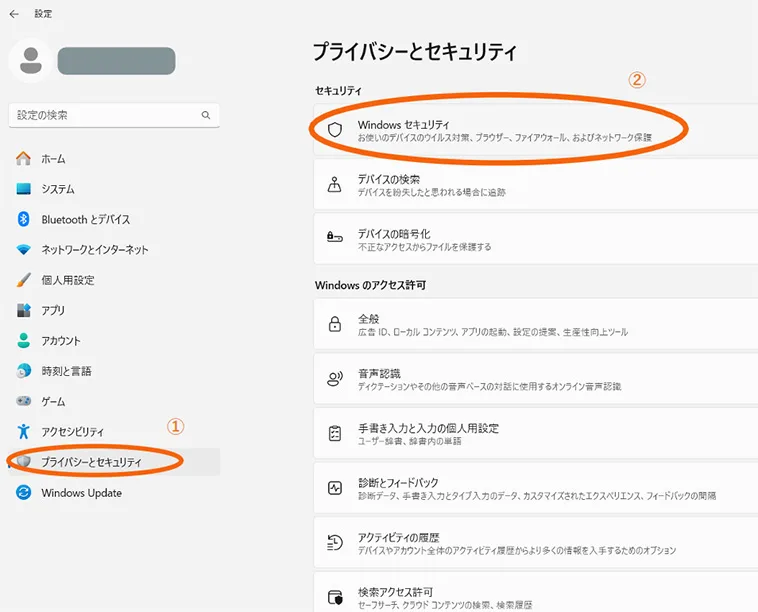
Task: Open ゲーム settings
Action: tap(114, 401)
